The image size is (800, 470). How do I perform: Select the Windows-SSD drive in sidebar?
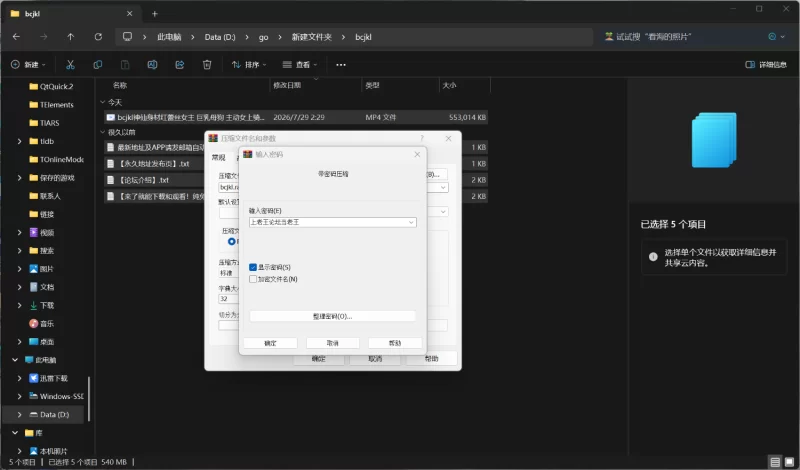click(x=56, y=397)
